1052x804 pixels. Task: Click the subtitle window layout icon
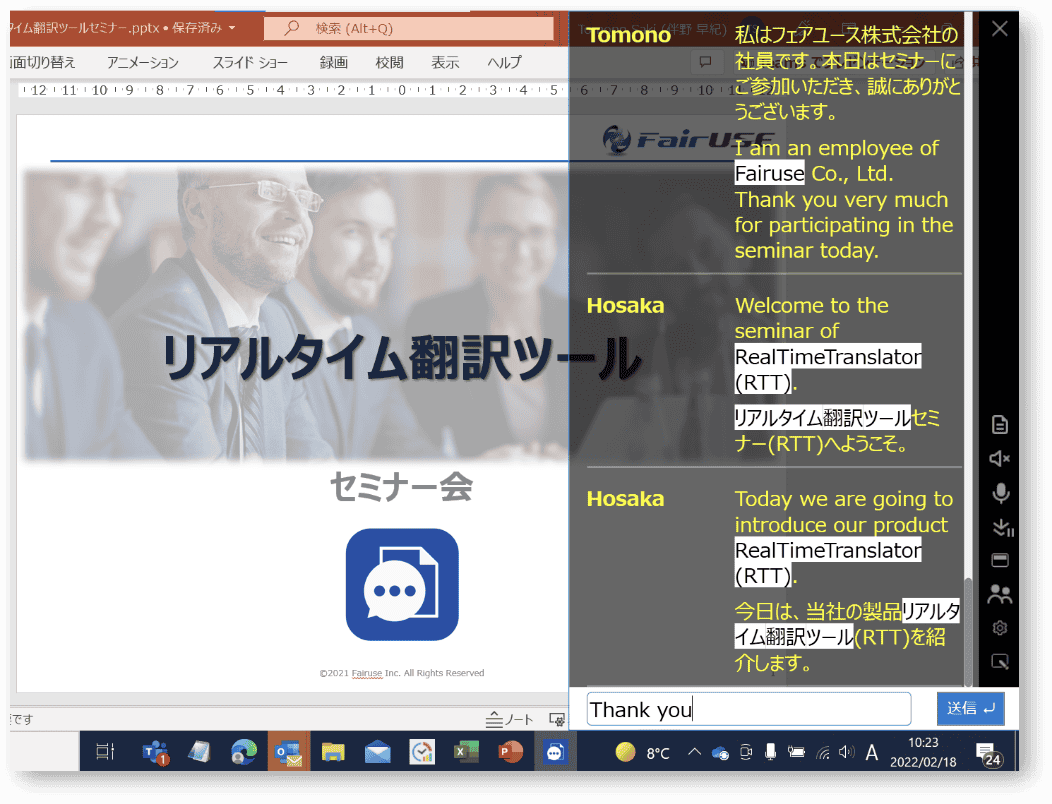coord(1000,560)
